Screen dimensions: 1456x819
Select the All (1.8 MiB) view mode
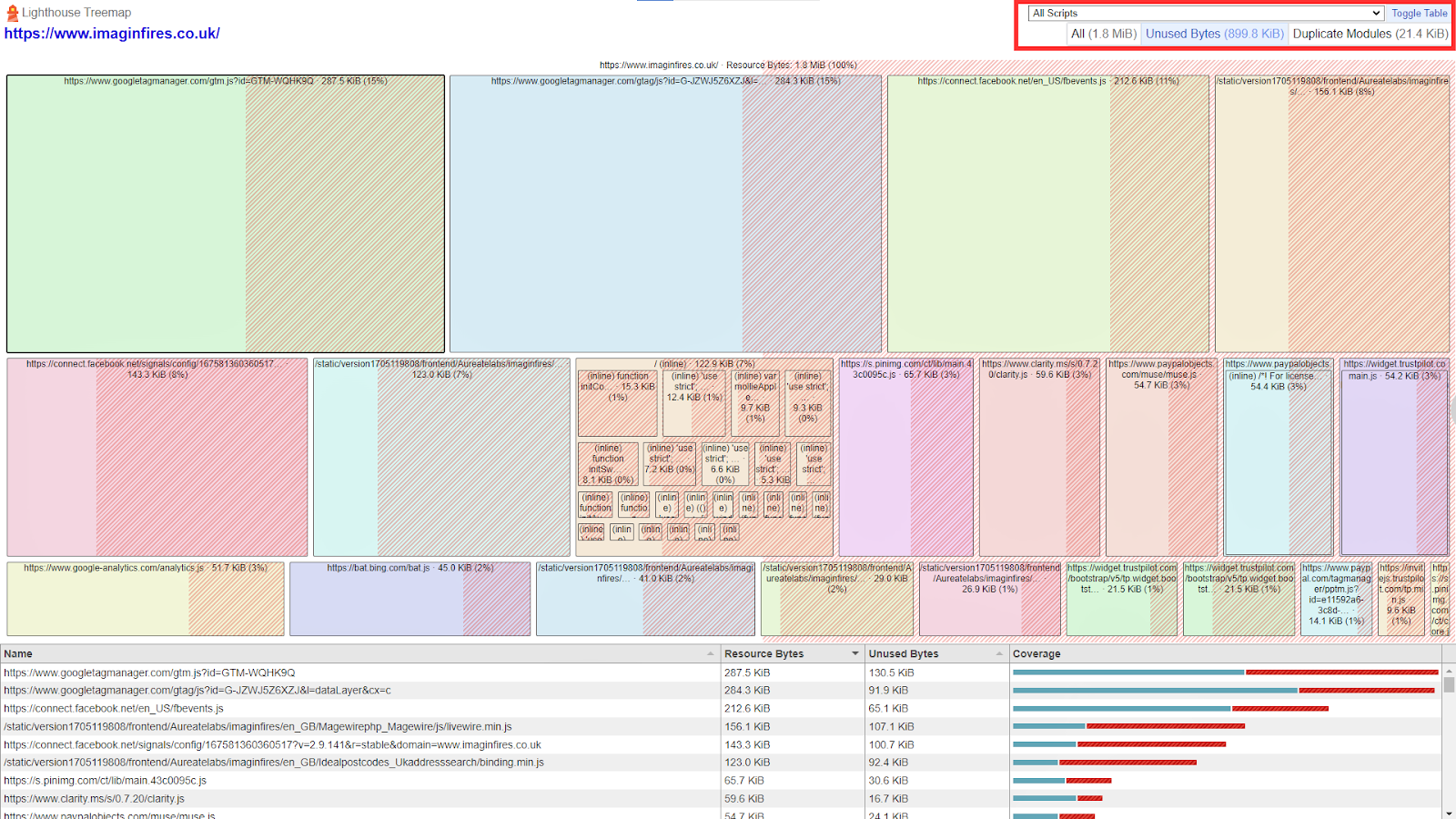(x=1103, y=34)
